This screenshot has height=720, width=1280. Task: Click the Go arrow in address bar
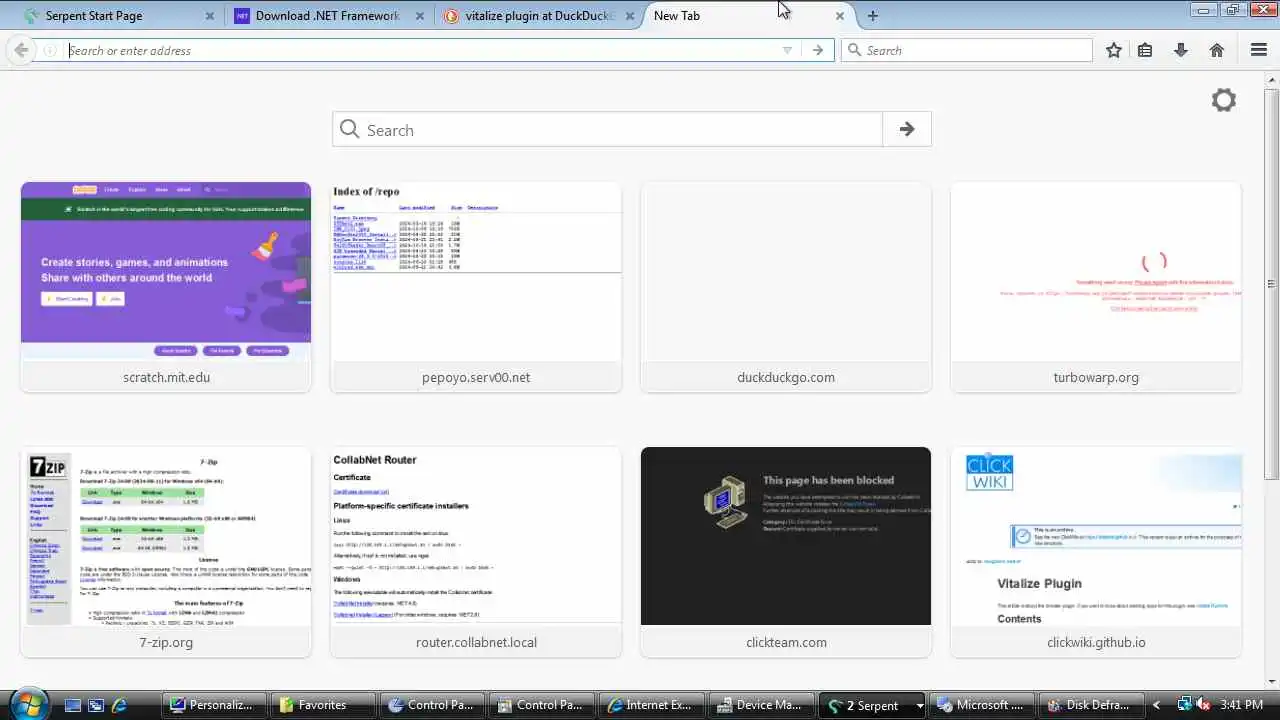click(x=818, y=50)
